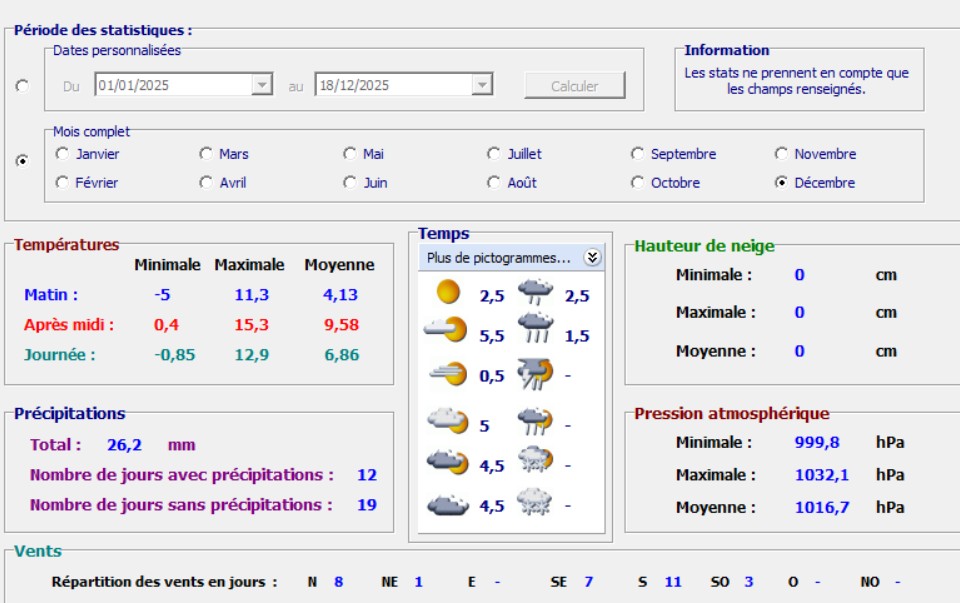
Task: Select the sun with fog pictogram
Action: [x=447, y=374]
